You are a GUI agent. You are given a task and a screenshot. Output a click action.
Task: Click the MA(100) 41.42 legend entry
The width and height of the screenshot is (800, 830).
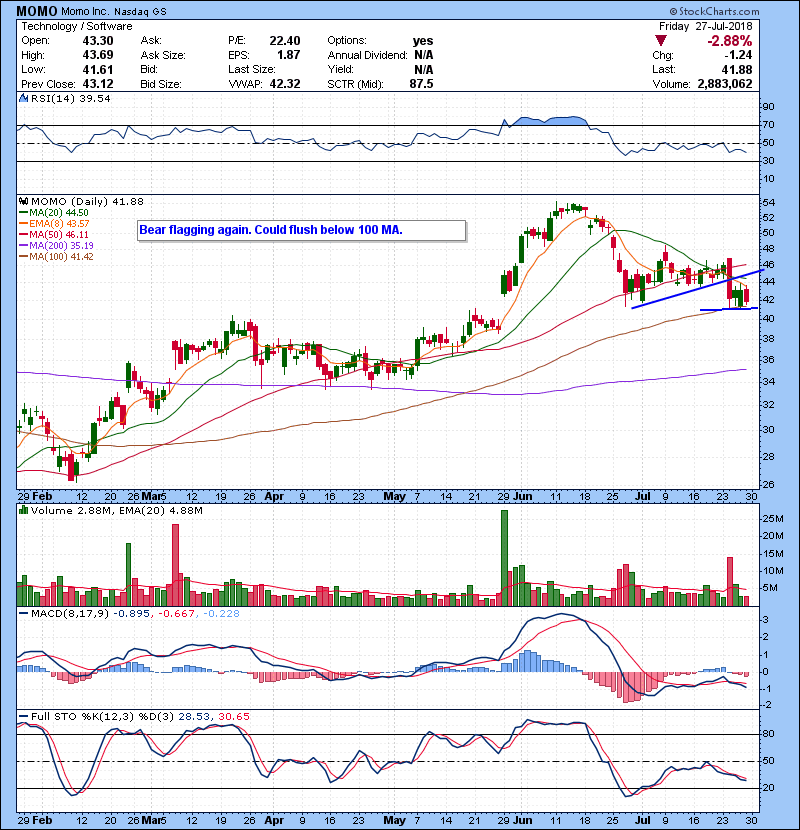pos(56,257)
